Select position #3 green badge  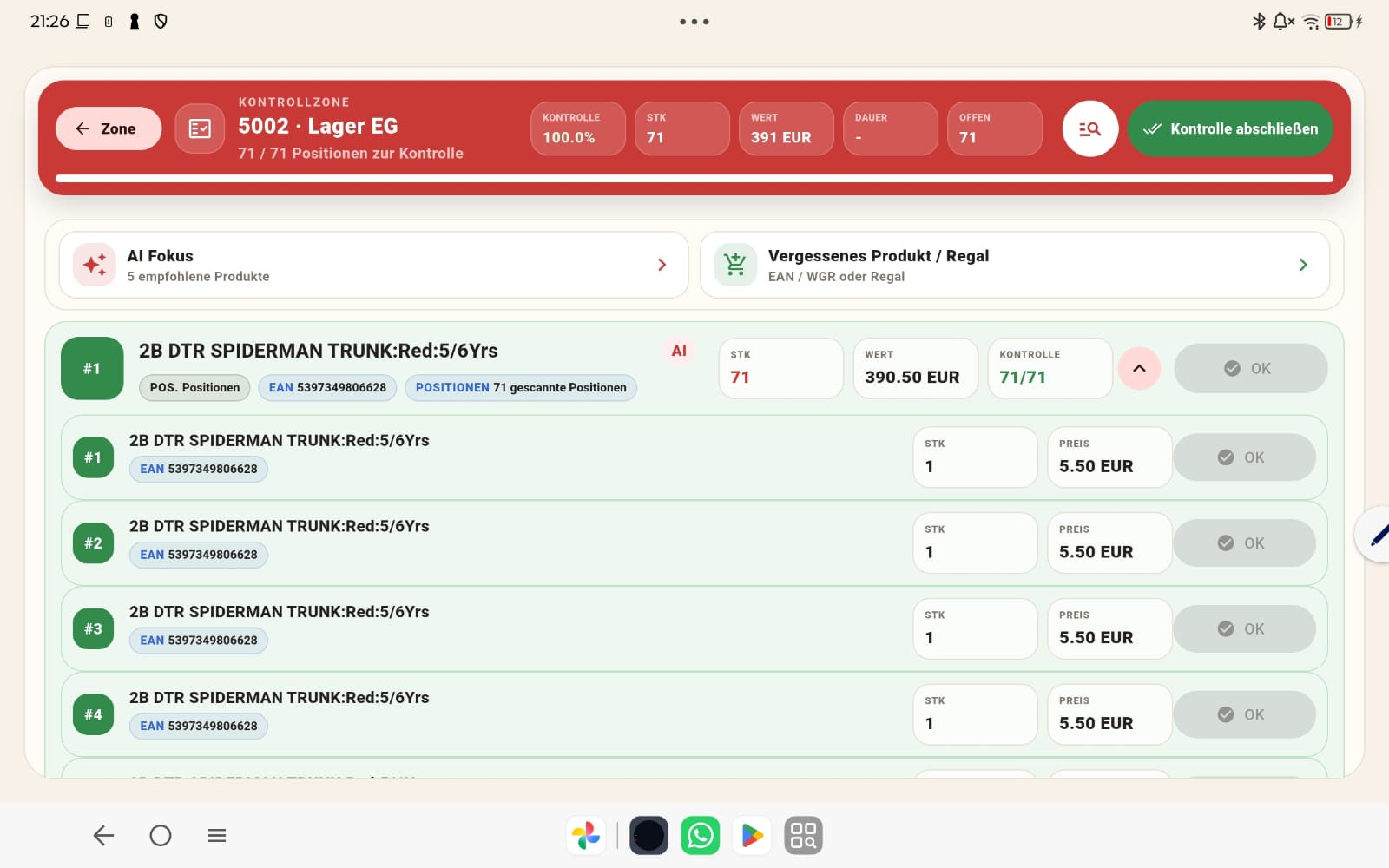click(93, 629)
